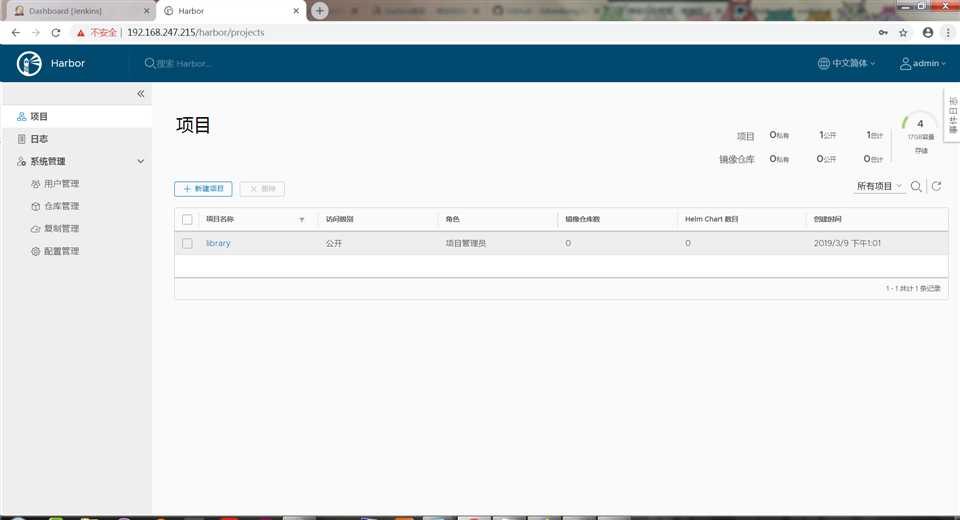Screen dimensions: 960x520
Task: Click the 用户管理 users icon
Action: coord(36,184)
